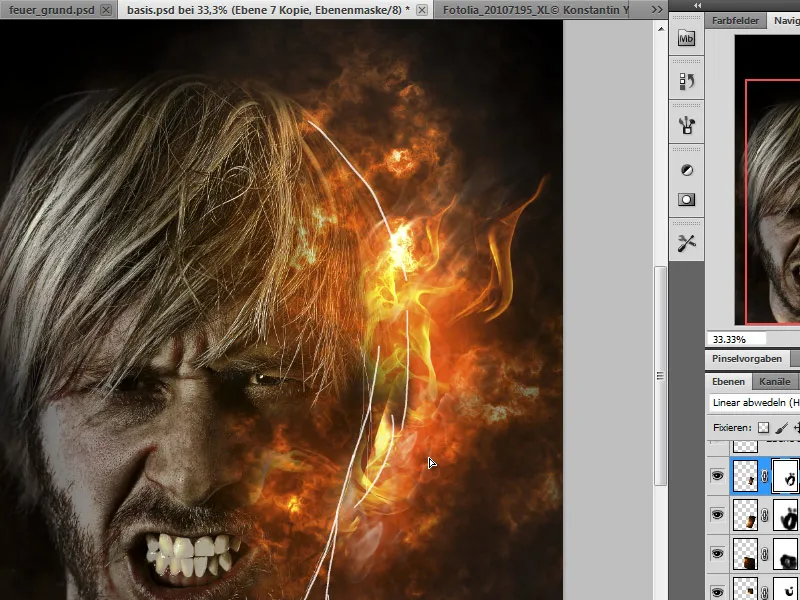Hide the highlighted blue layer's eye icon

coord(717,476)
